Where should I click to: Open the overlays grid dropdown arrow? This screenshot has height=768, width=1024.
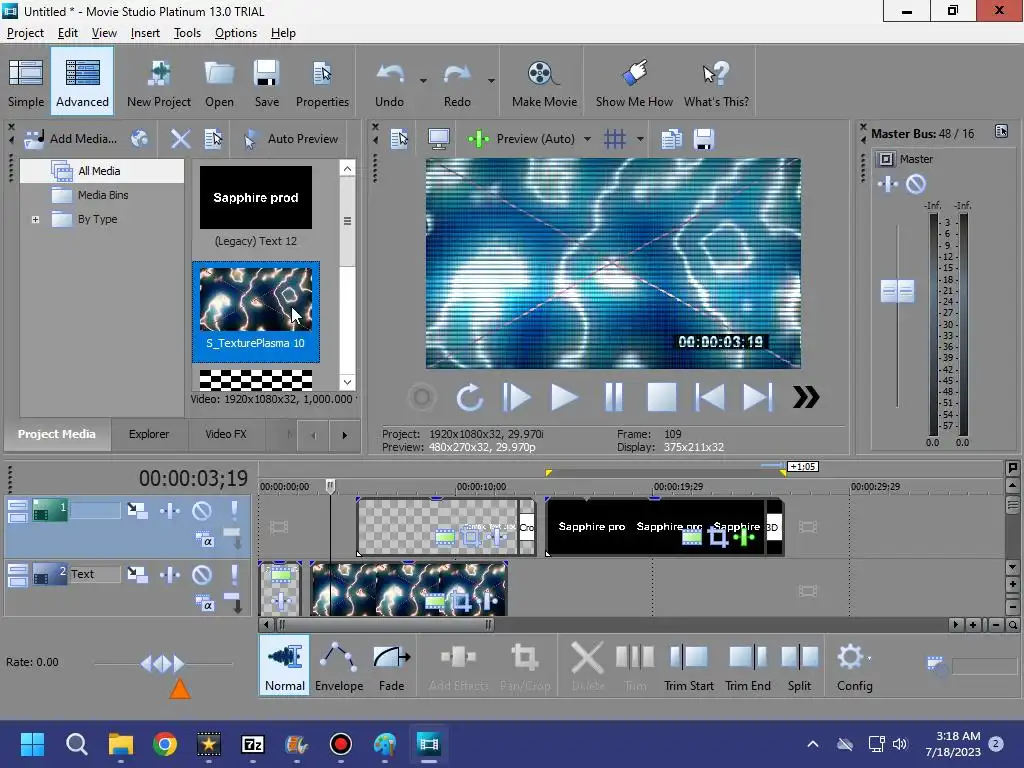(x=640, y=139)
